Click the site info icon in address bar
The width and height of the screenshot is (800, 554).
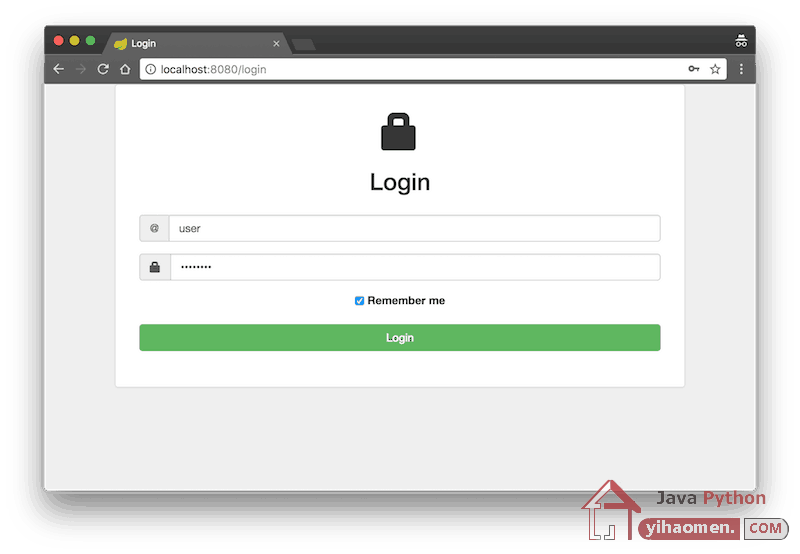[151, 69]
